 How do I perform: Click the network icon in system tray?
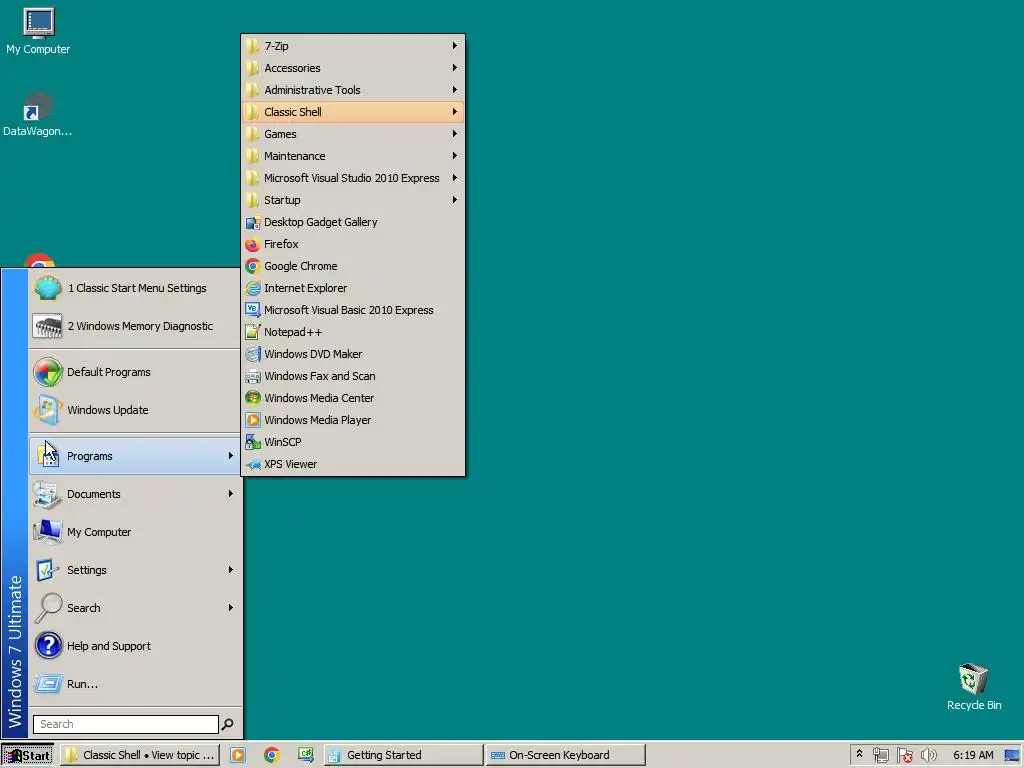(880, 756)
